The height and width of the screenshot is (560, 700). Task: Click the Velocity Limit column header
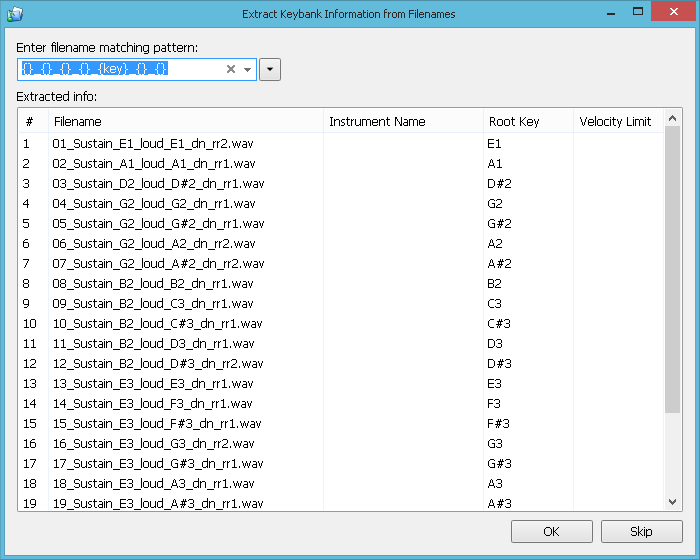619,121
